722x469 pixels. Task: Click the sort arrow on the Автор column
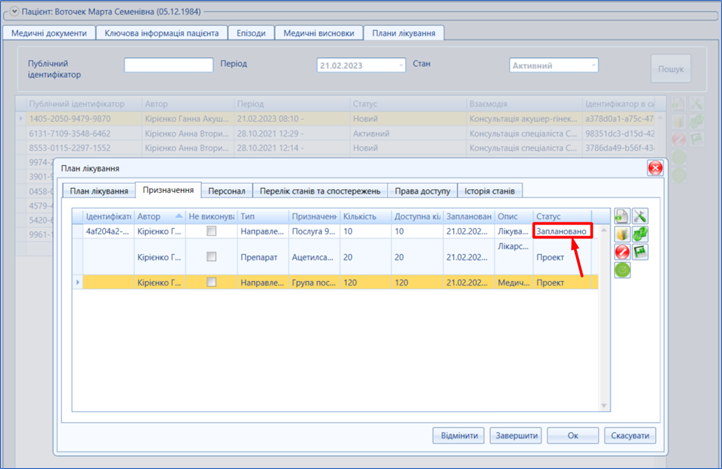tap(179, 216)
